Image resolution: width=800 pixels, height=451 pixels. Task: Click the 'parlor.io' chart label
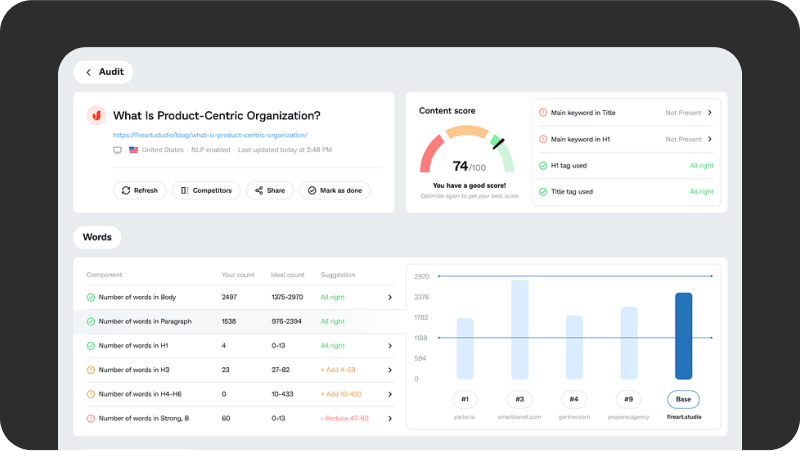point(464,417)
